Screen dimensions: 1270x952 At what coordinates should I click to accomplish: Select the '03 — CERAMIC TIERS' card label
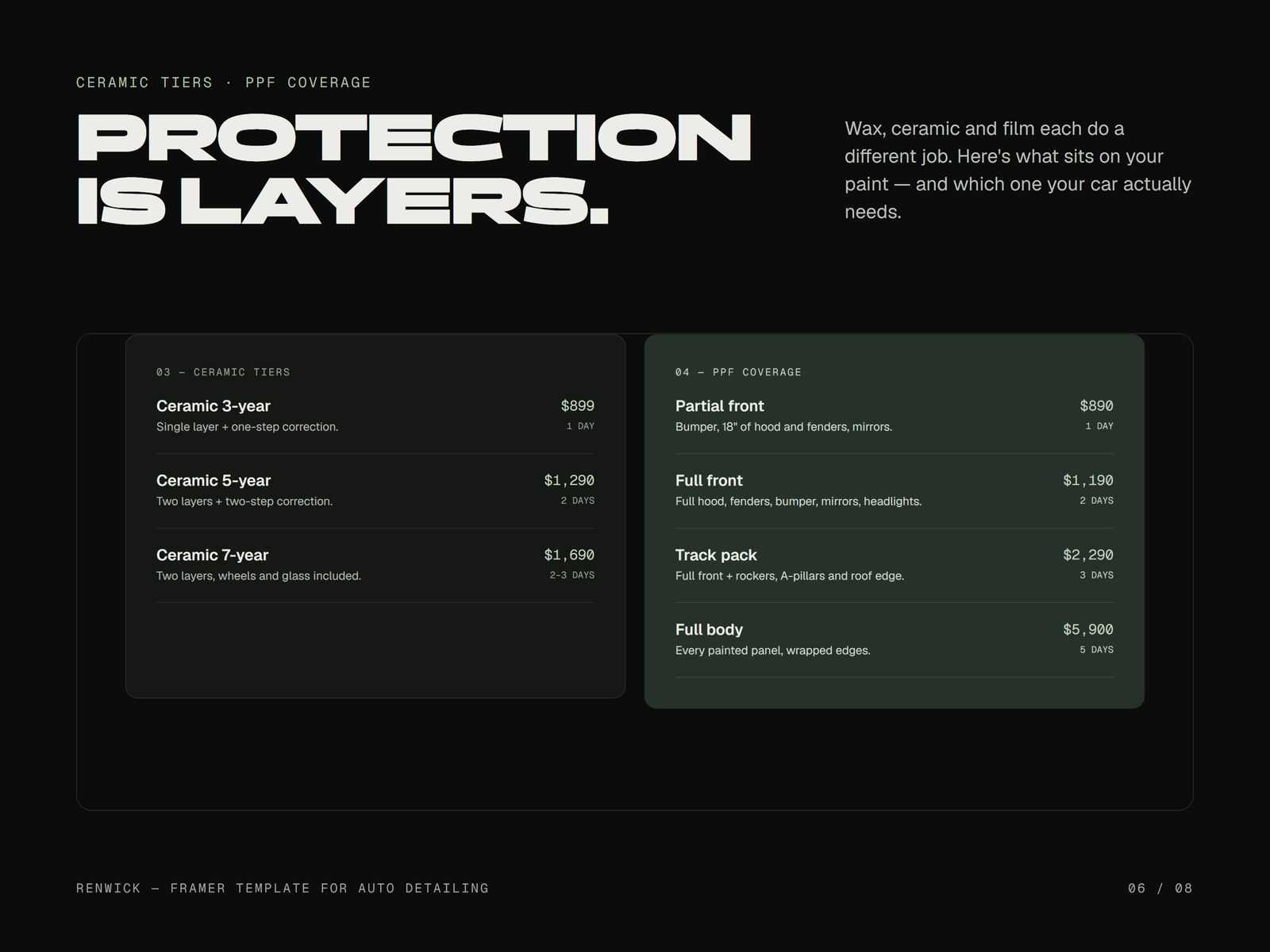pyautogui.click(x=223, y=372)
